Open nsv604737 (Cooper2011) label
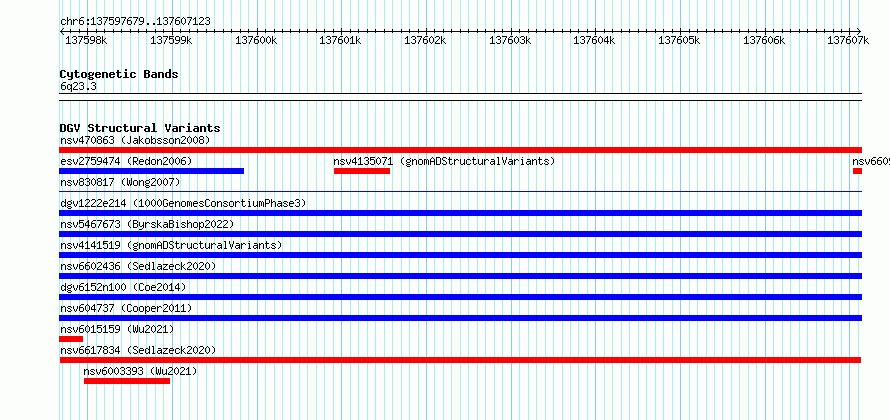 126,308
